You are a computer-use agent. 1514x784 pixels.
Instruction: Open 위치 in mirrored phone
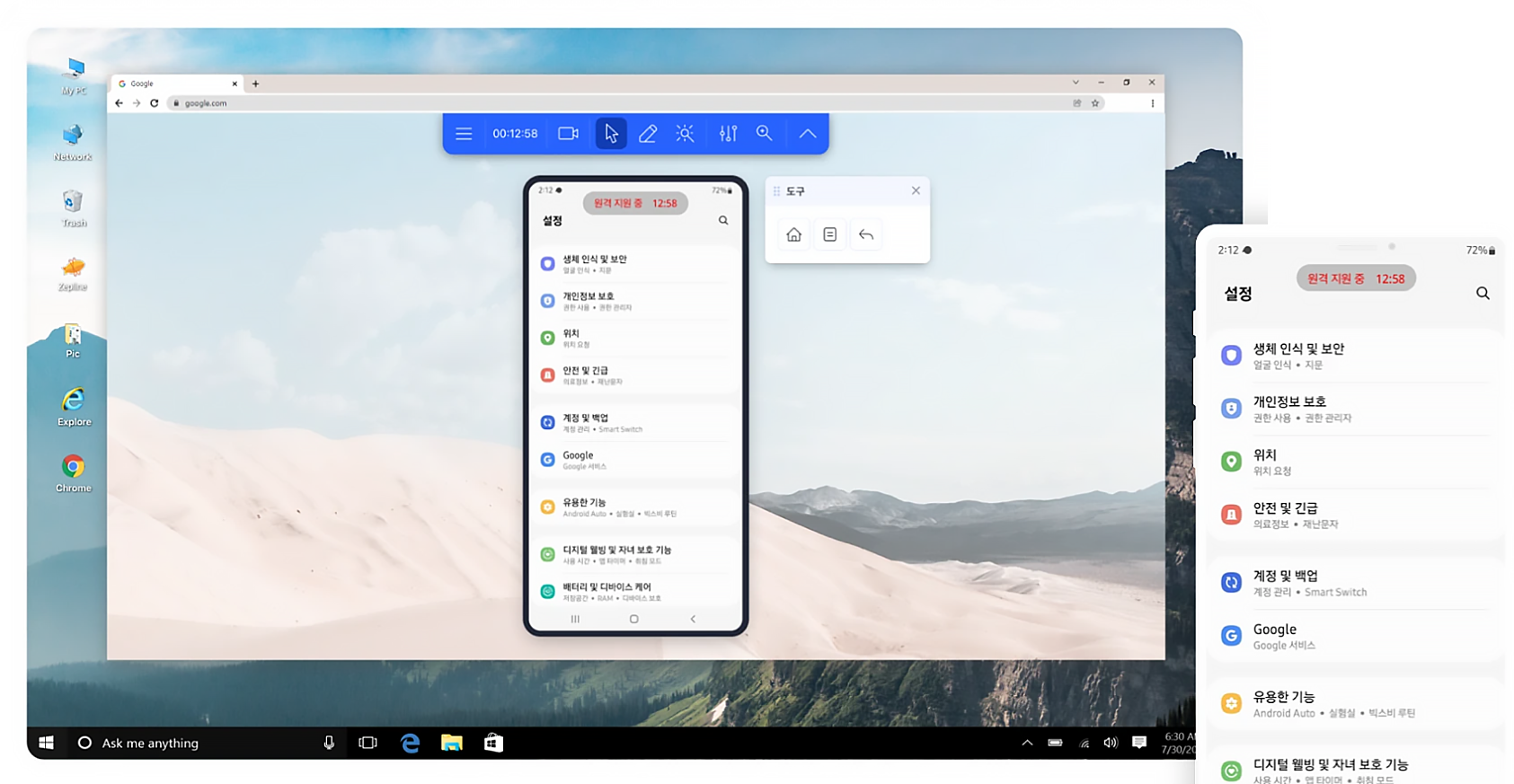point(636,338)
